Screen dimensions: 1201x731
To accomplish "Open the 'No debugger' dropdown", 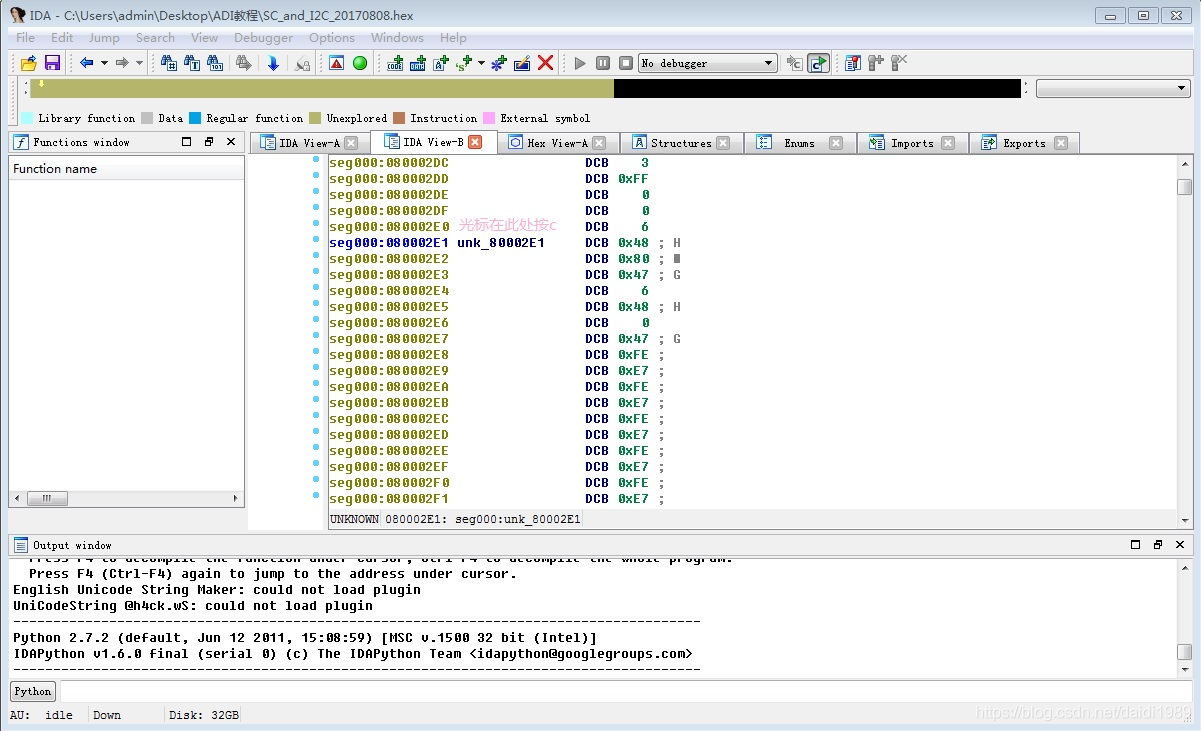I will (768, 63).
